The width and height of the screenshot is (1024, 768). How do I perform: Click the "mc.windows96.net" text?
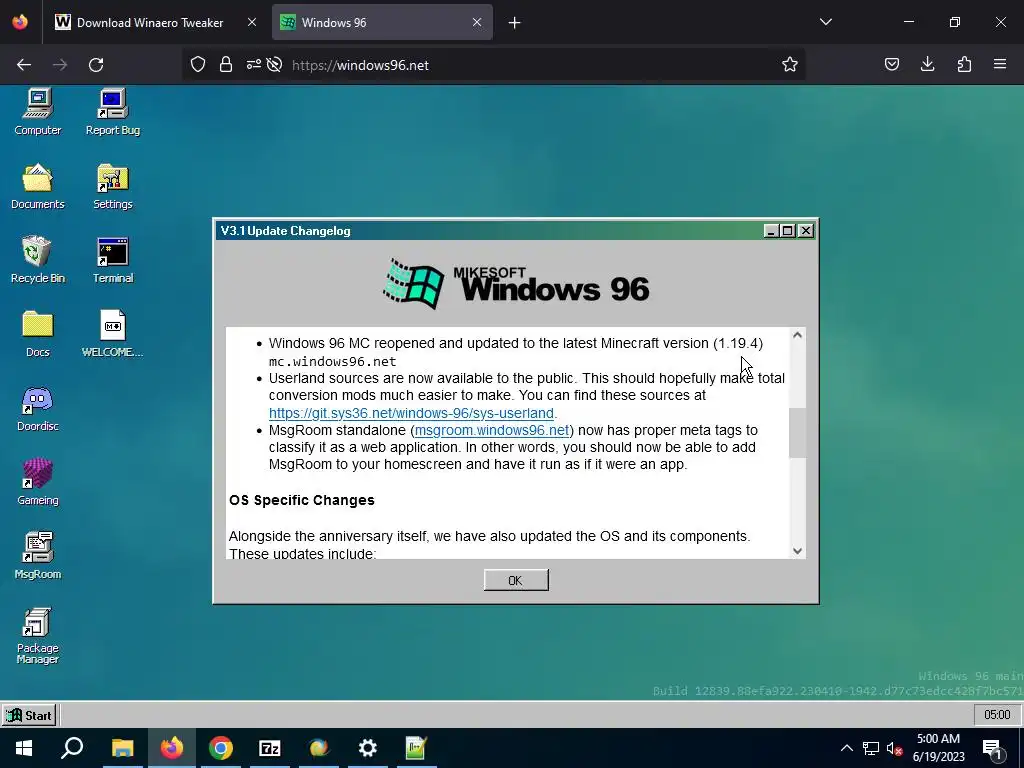pyautogui.click(x=332, y=361)
